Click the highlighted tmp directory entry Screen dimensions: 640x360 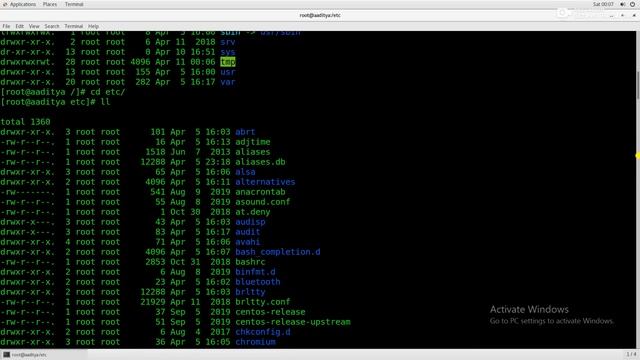[228, 62]
